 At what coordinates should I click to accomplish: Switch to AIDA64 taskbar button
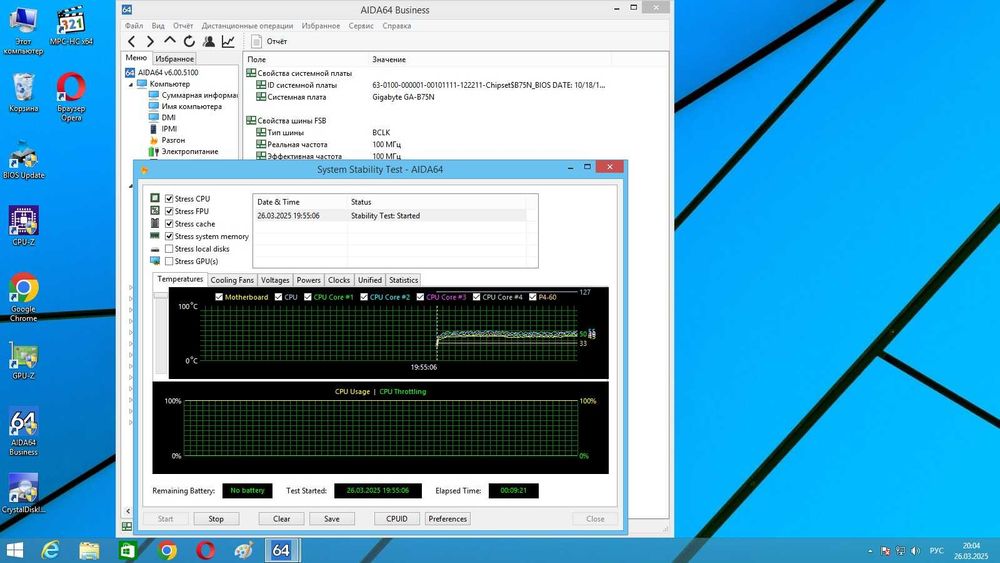click(x=281, y=550)
